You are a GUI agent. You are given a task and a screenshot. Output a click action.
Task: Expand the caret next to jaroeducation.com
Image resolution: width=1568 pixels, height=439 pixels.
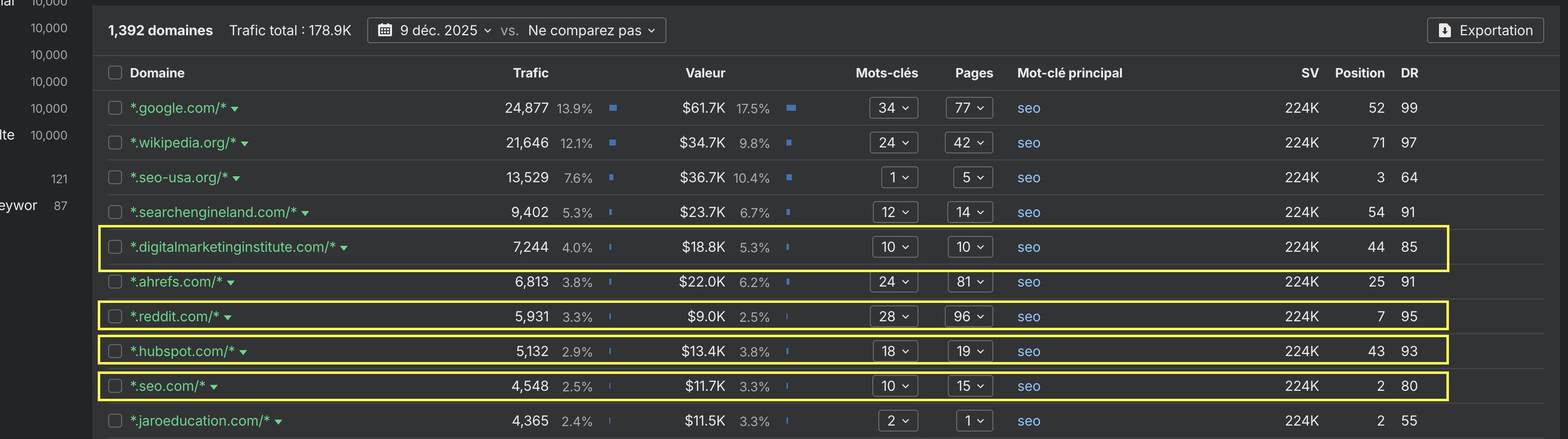click(278, 421)
